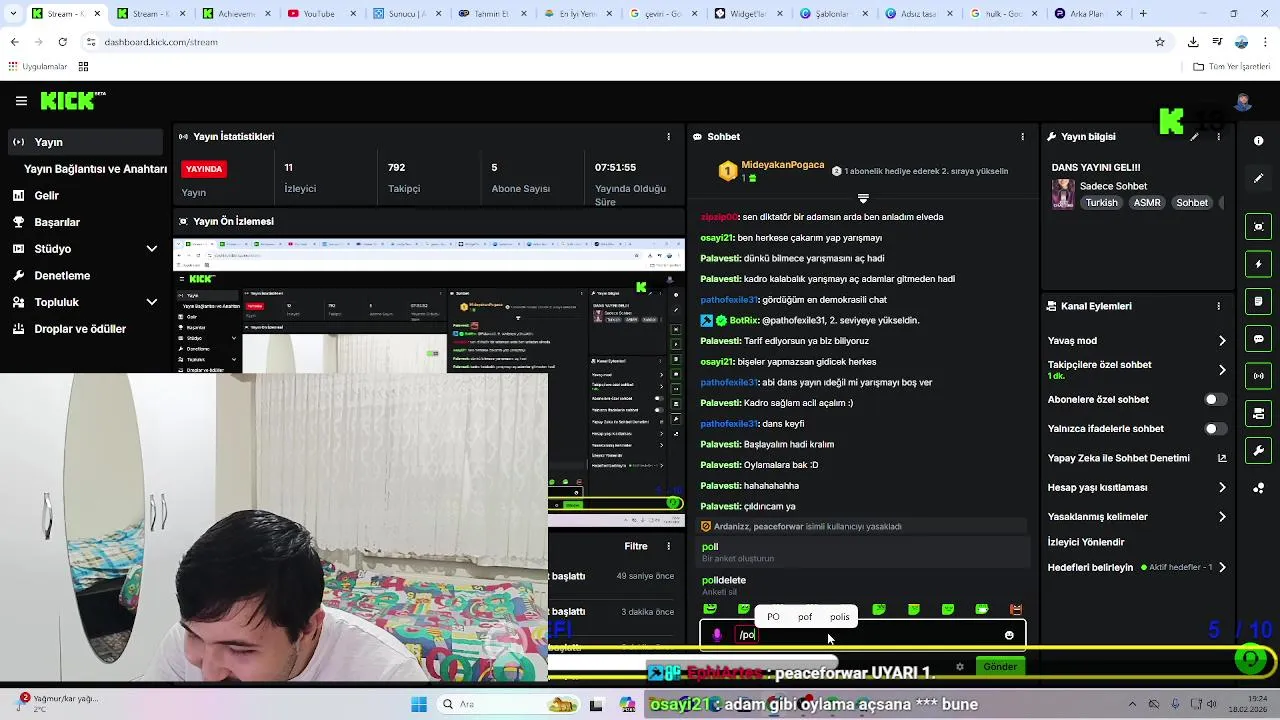Image resolution: width=1280 pixels, height=720 pixels.
Task: Open the Kanal Eylemleri three-dot menu
Action: [1218, 306]
